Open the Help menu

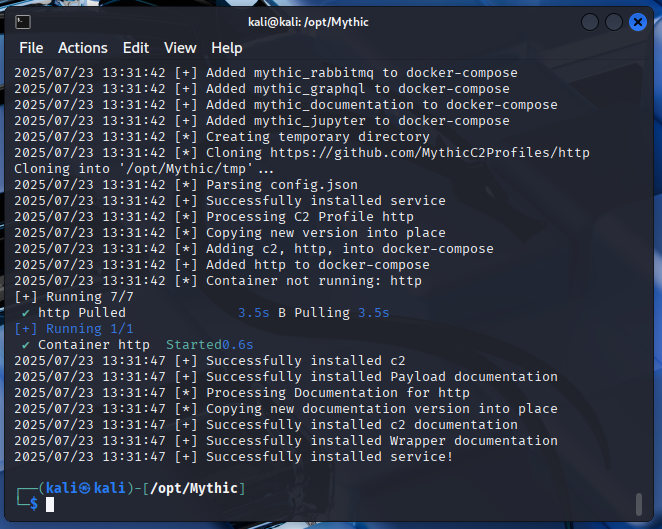(x=227, y=48)
